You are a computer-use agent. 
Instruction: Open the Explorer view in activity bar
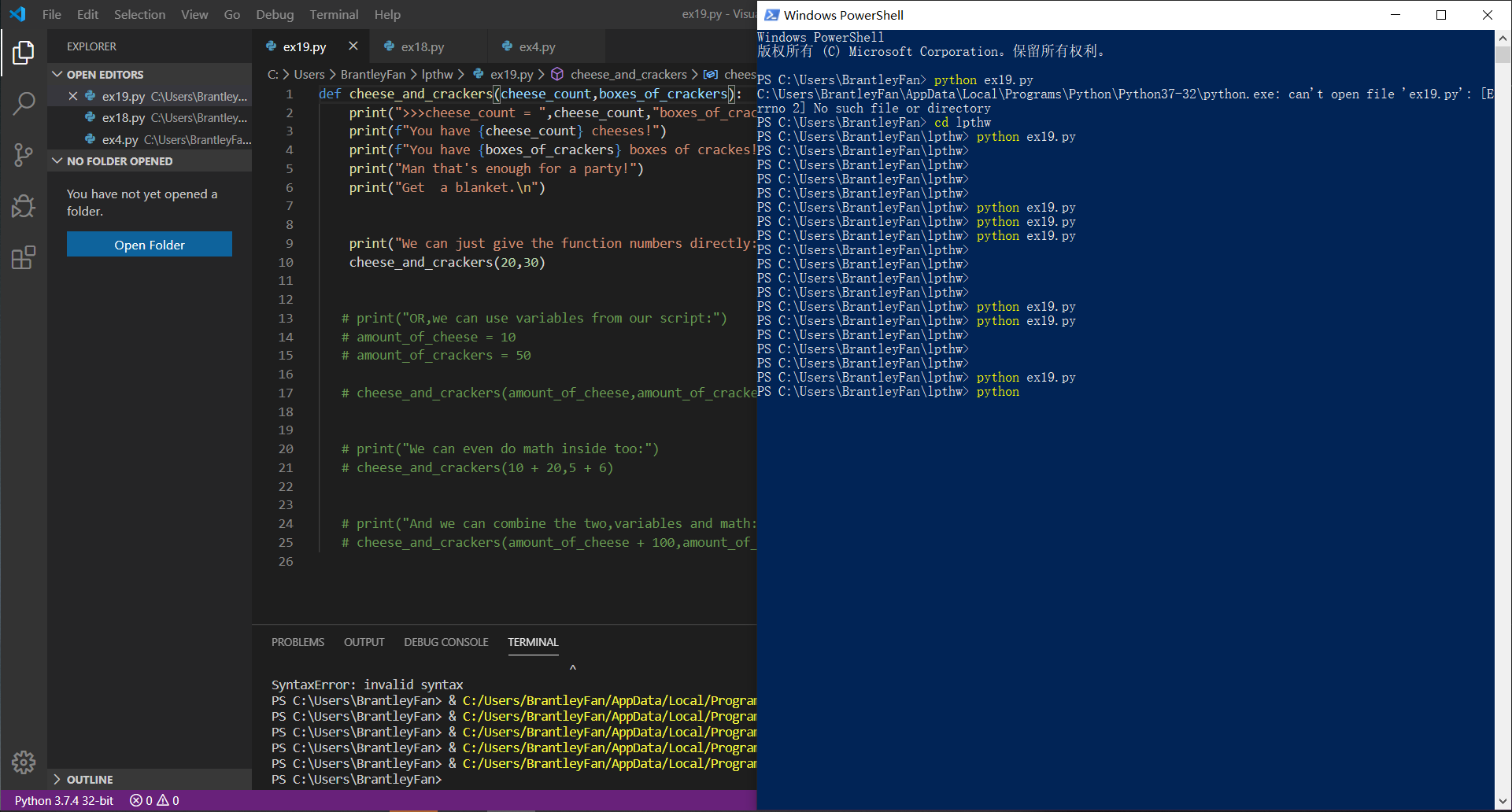(x=24, y=54)
